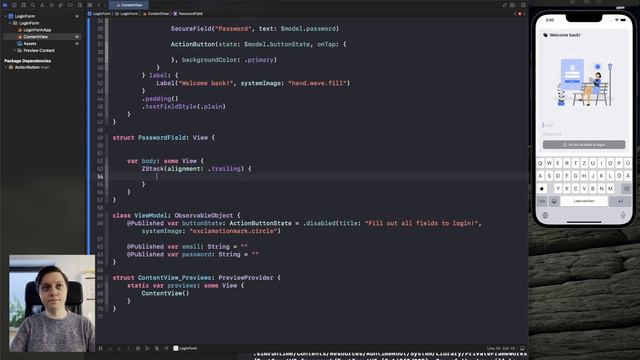Open the environment overrides icon

157,348
